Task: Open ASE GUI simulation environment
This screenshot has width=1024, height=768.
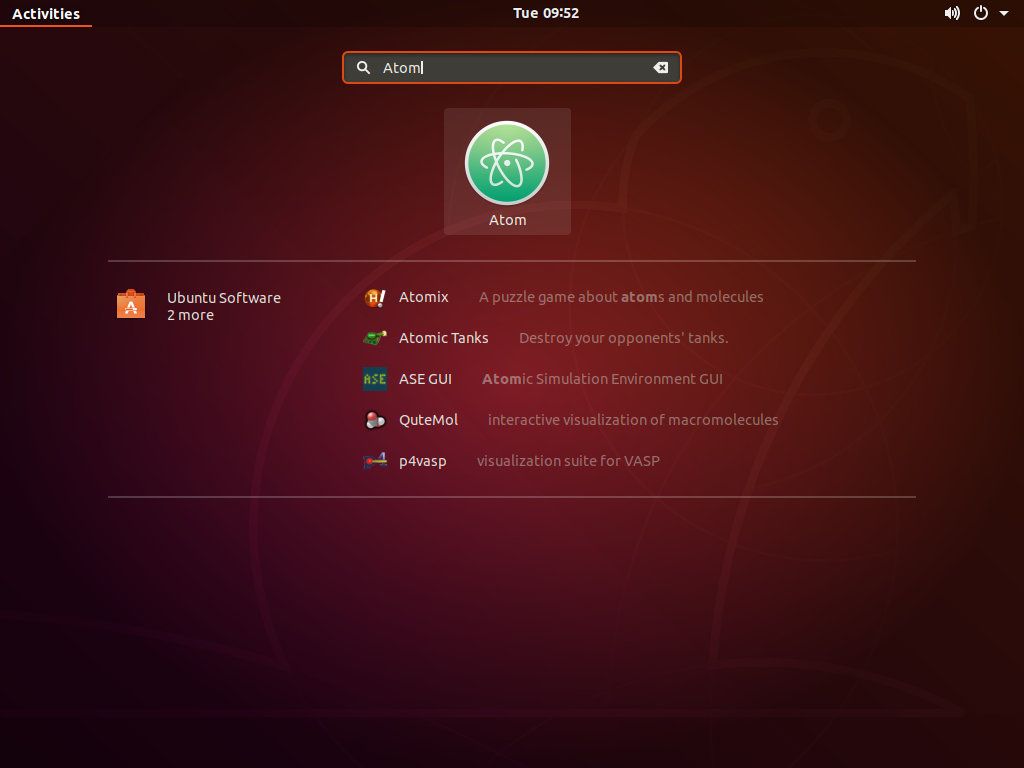Action: pyautogui.click(x=425, y=379)
